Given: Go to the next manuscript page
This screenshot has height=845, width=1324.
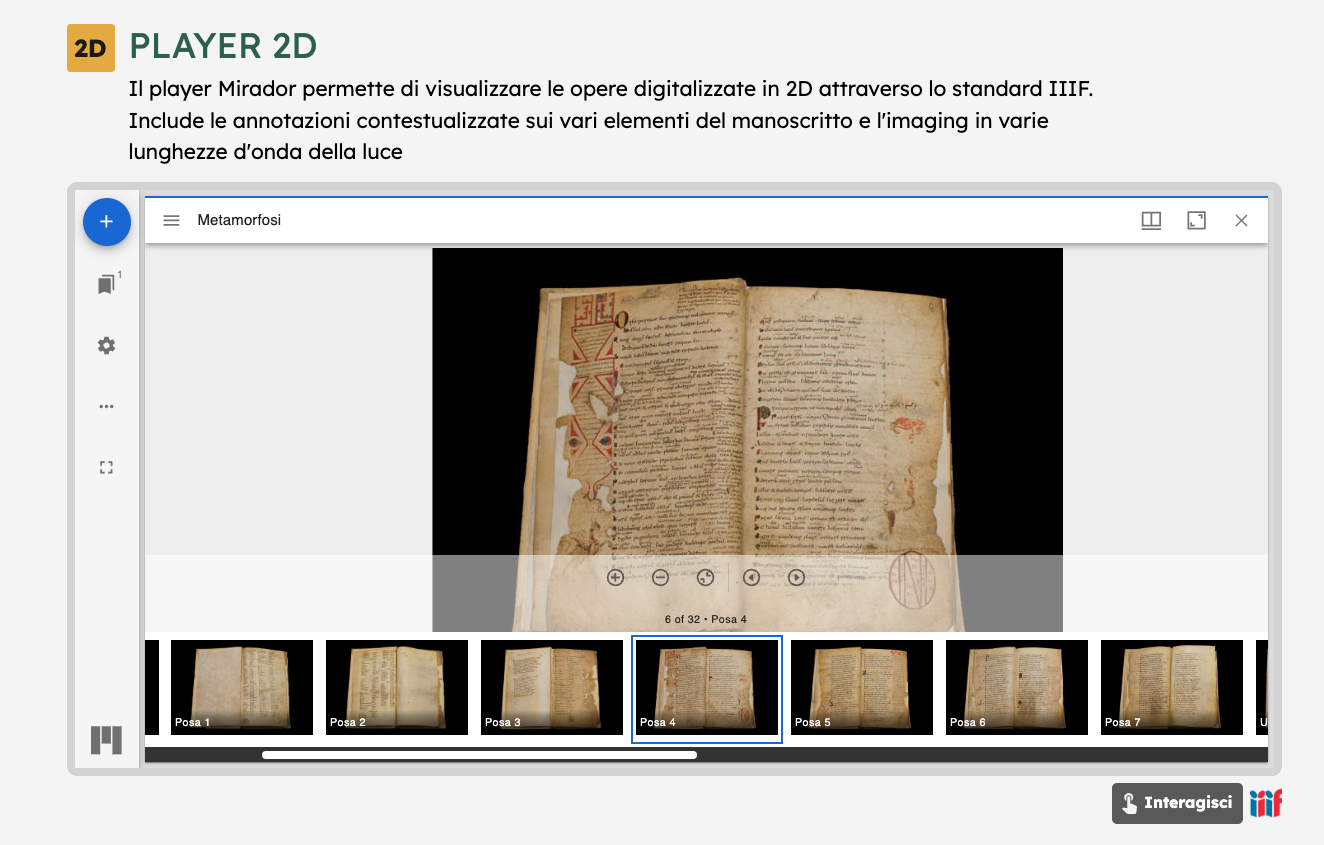Looking at the screenshot, I should click(796, 577).
